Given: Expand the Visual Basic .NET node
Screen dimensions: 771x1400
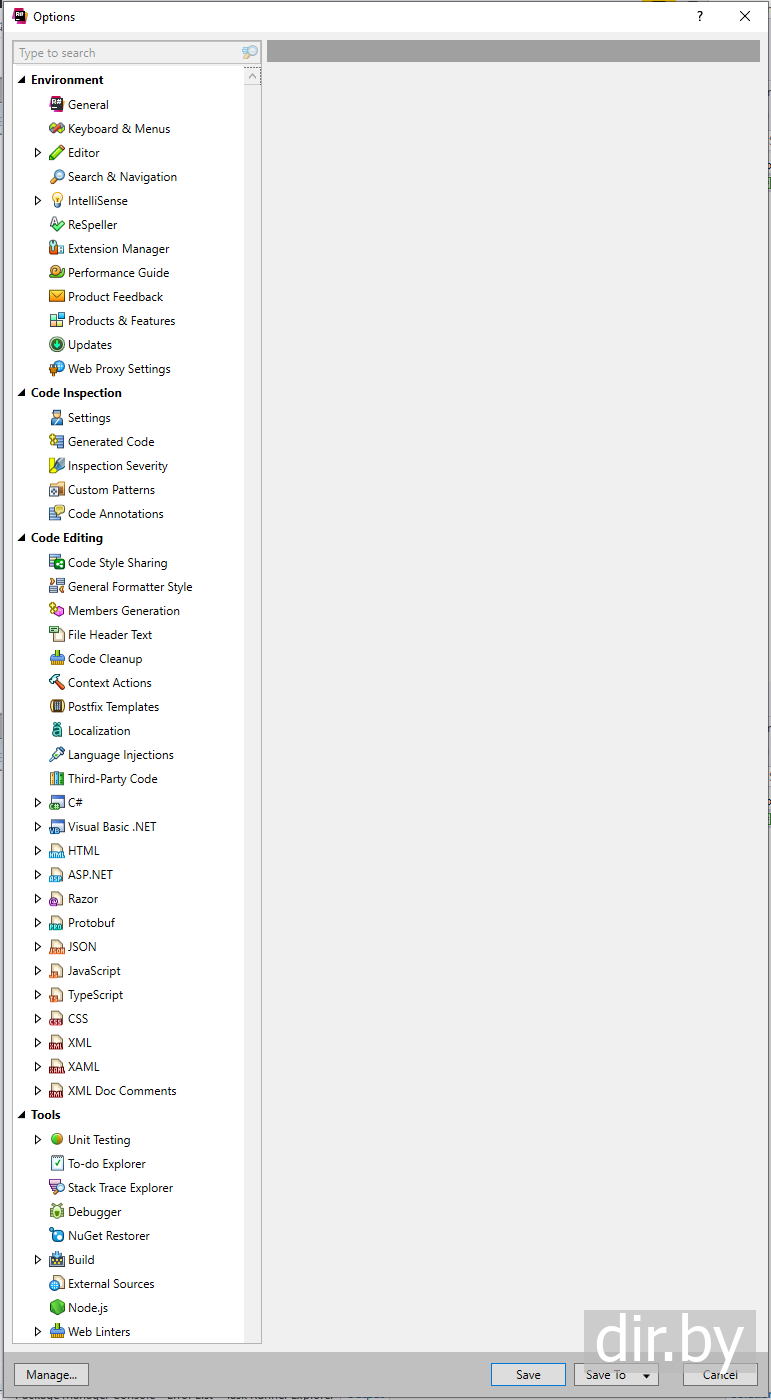Looking at the screenshot, I should tap(38, 827).
